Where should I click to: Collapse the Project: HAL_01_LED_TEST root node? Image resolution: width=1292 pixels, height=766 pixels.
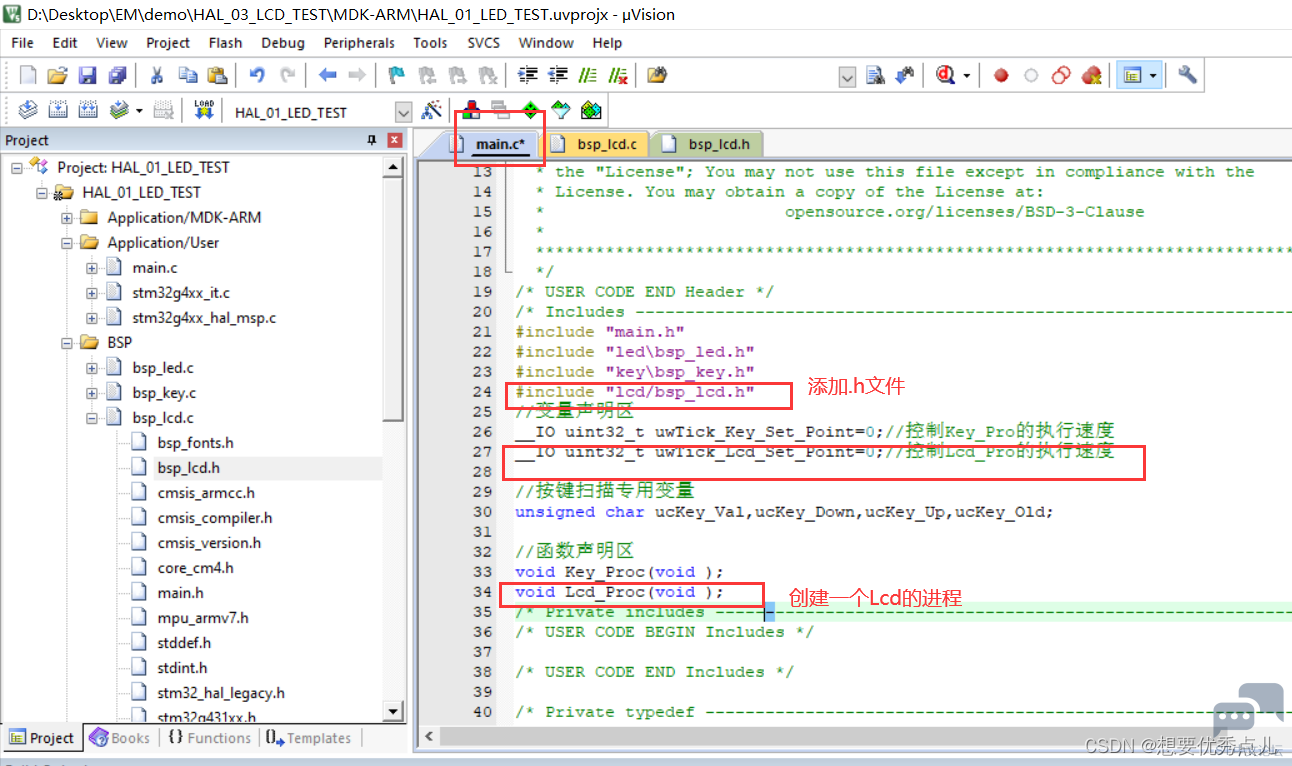[16, 167]
